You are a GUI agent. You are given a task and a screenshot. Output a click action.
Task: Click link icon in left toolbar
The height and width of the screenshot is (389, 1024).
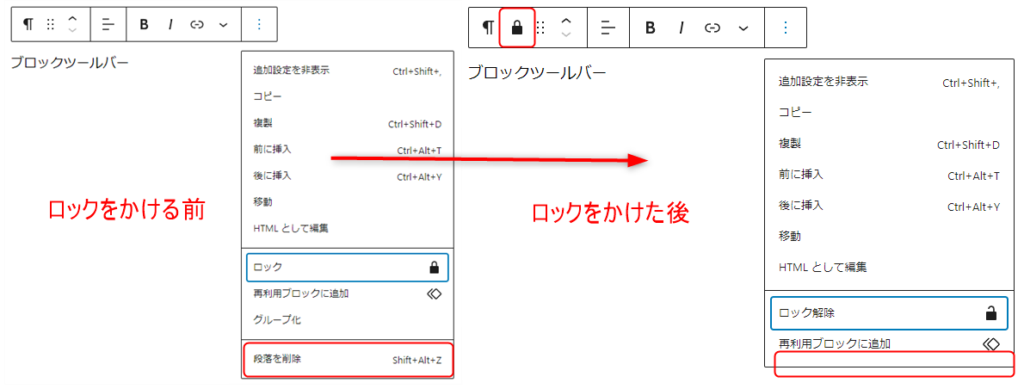(197, 24)
